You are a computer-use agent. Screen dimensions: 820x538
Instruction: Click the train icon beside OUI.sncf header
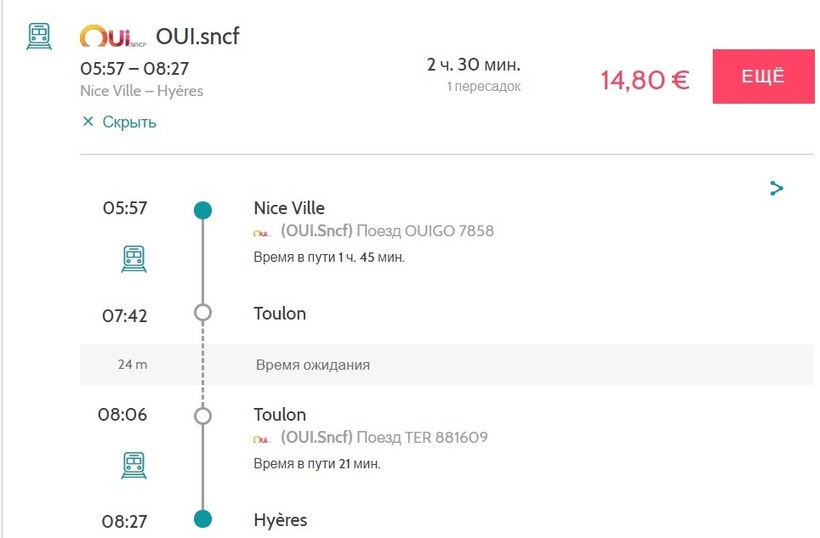click(x=39, y=37)
